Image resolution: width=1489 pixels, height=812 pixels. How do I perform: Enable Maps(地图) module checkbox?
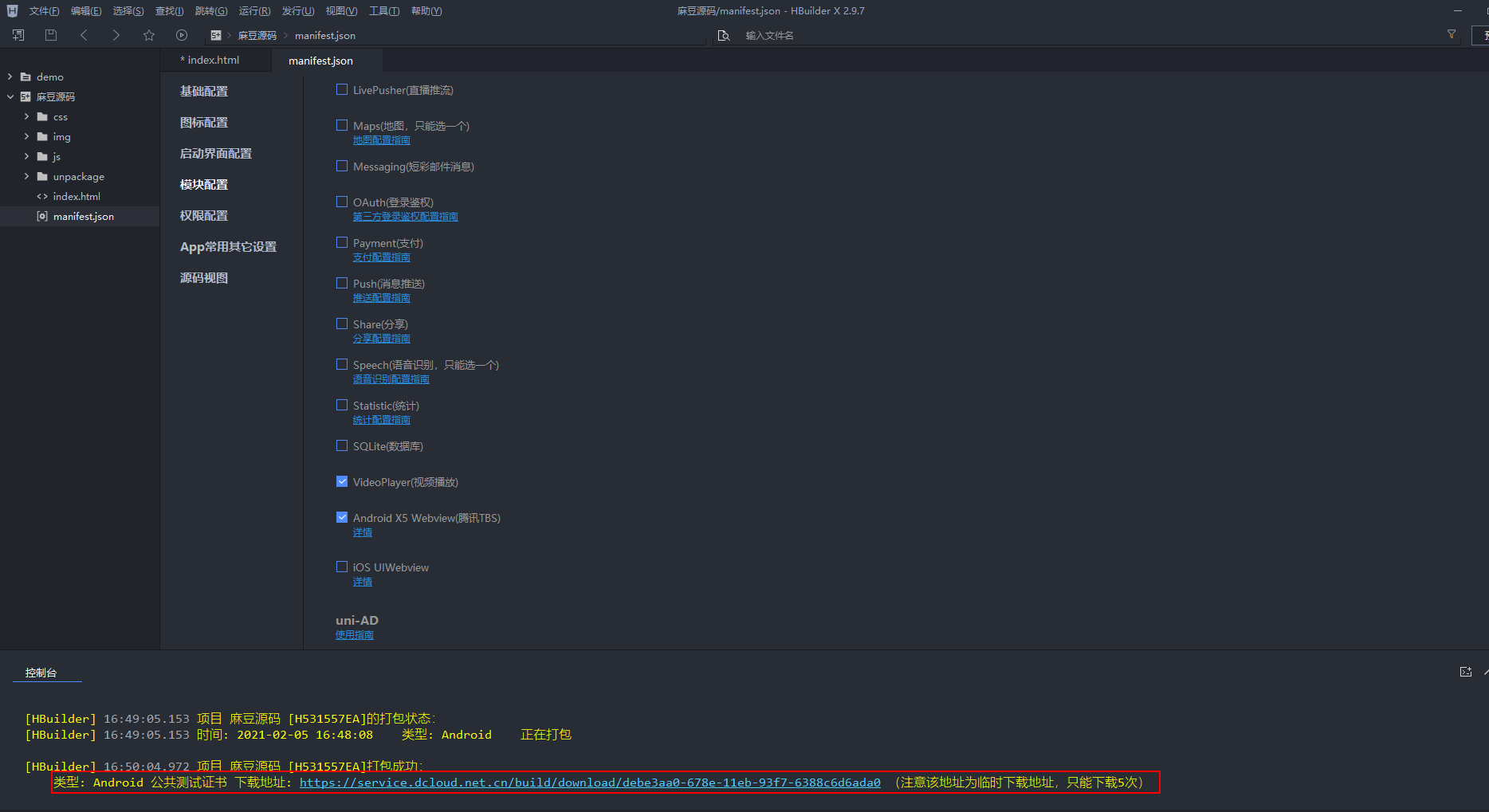(x=342, y=125)
